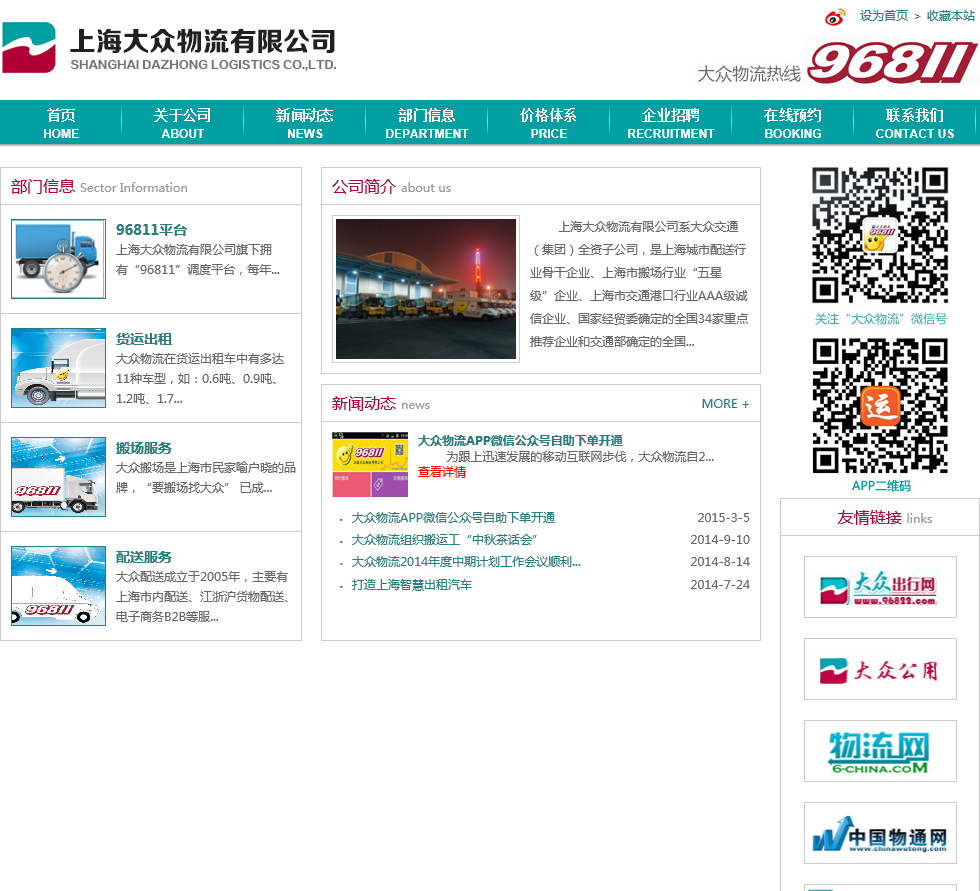
Task: Click the 新闻动态 news section heading
Action: click(381, 404)
